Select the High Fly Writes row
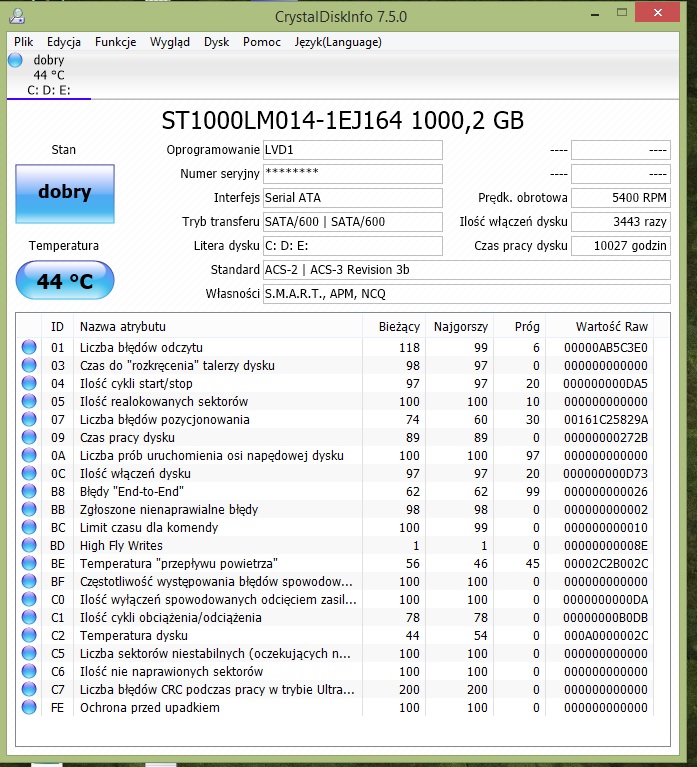 pos(337,545)
